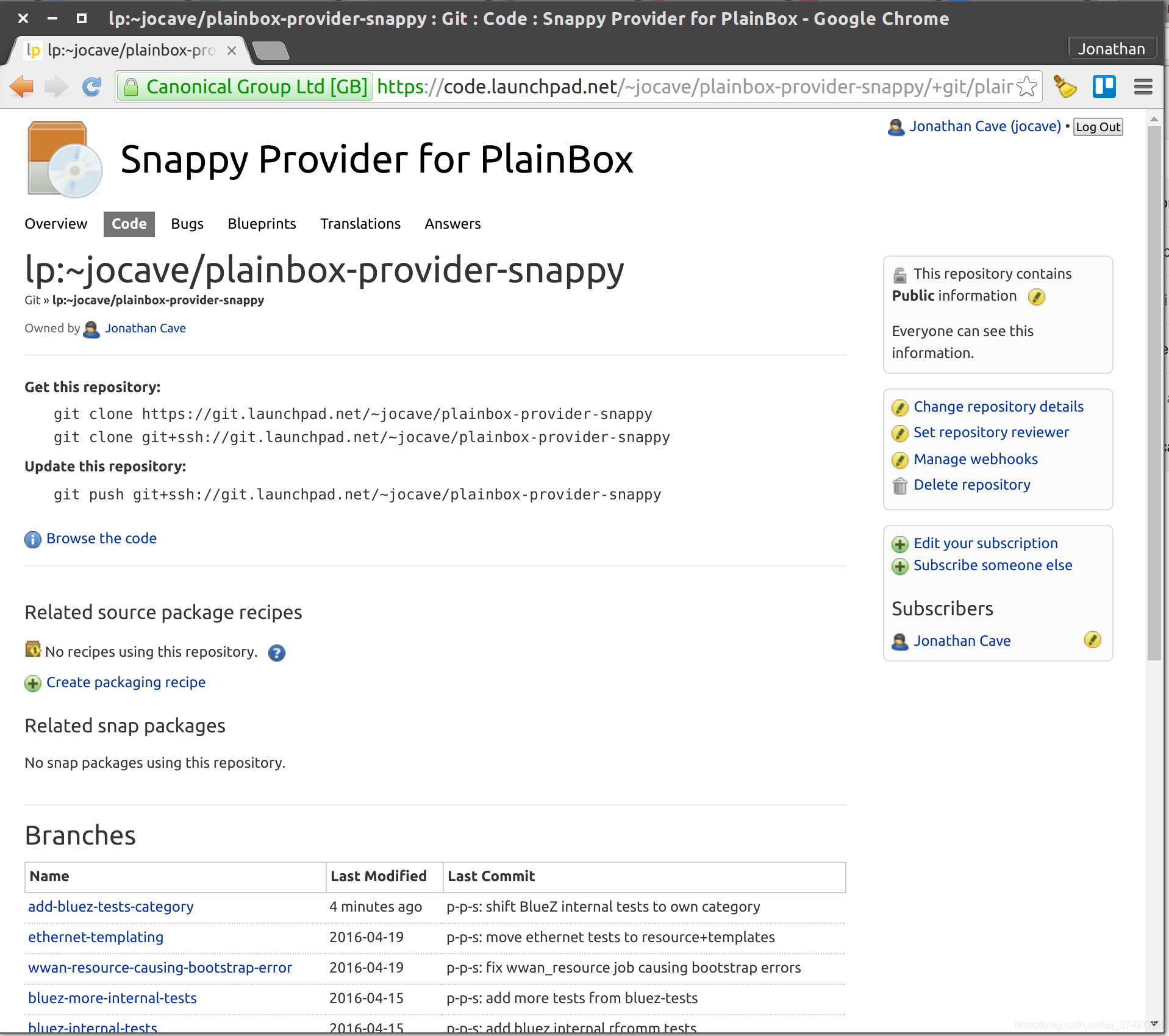Click the person icon in Subscribers list
This screenshot has height=1036, width=1169.
tap(900, 641)
